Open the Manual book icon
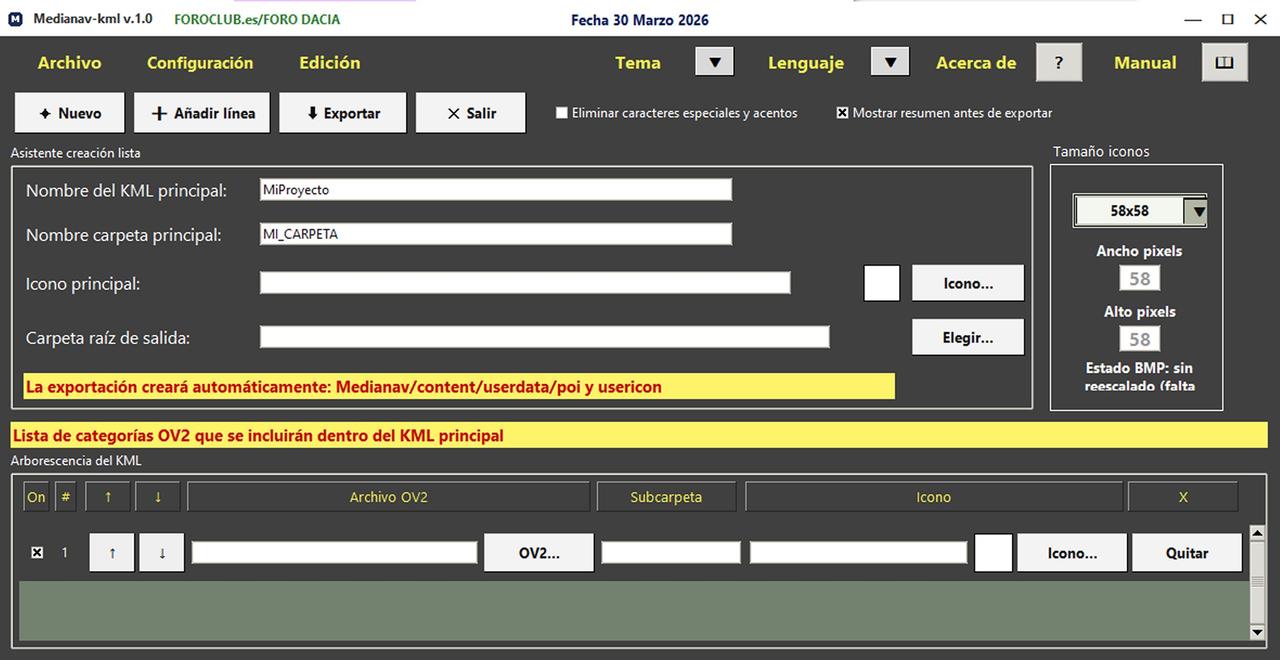This screenshot has width=1280, height=660. point(1224,63)
